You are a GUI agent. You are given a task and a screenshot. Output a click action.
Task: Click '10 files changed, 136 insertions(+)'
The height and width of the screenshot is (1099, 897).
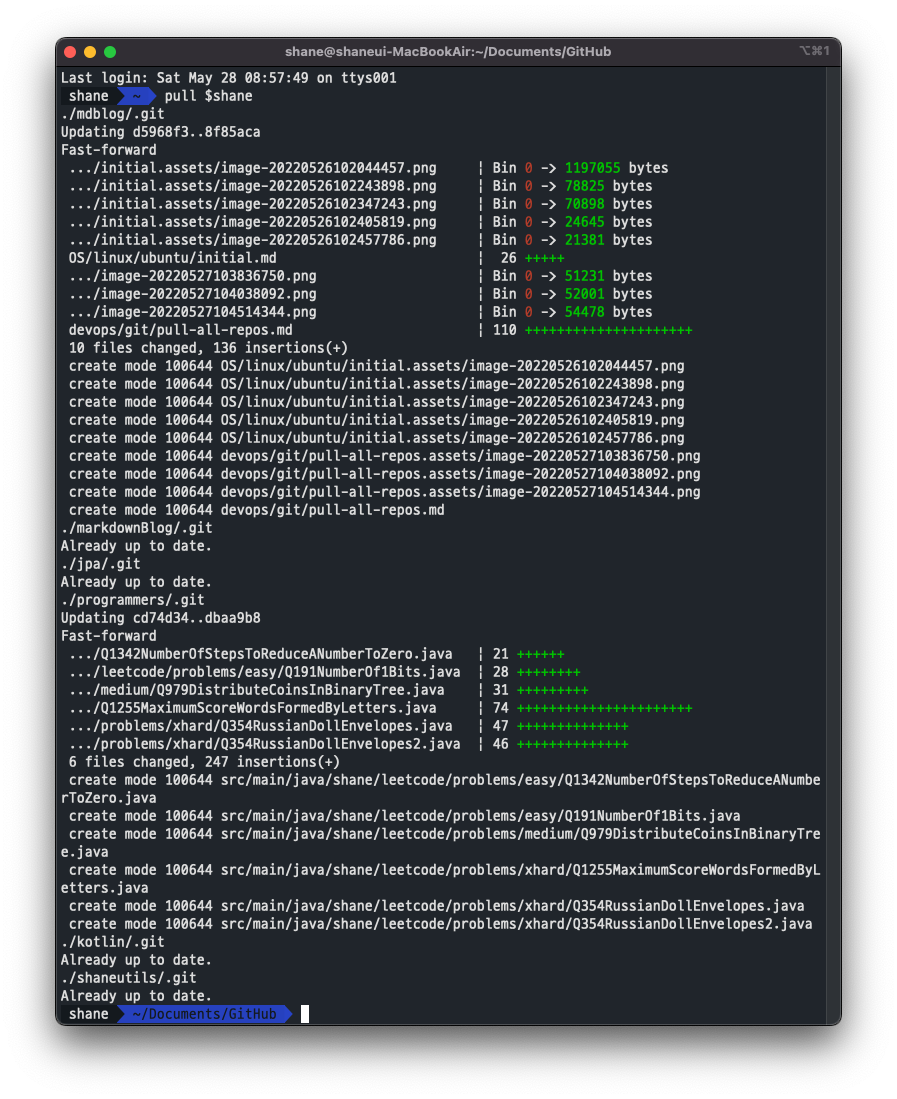[x=208, y=348]
